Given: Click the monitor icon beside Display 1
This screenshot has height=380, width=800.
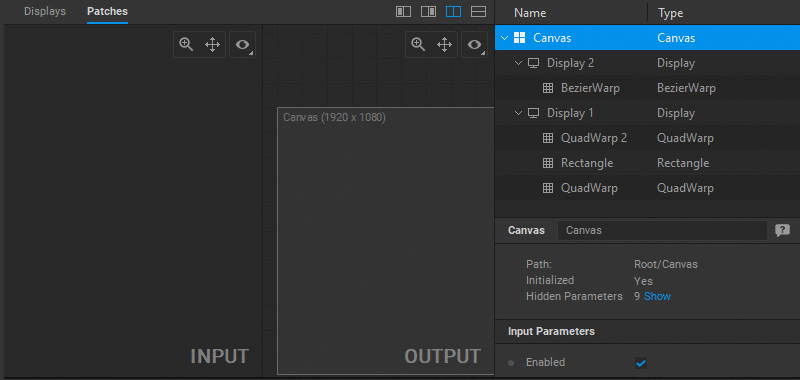Looking at the screenshot, I should click(x=534, y=113).
